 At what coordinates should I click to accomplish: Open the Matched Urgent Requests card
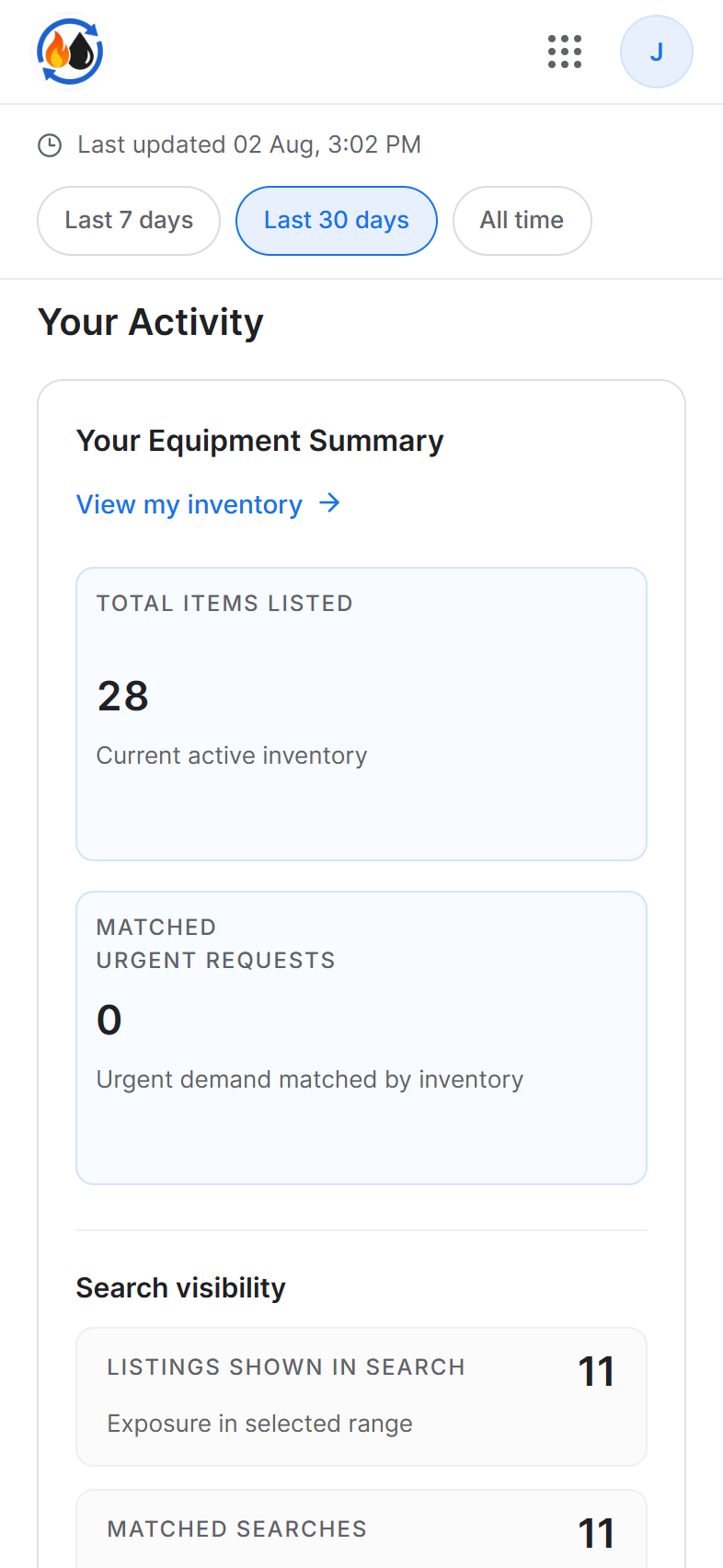pos(361,1038)
